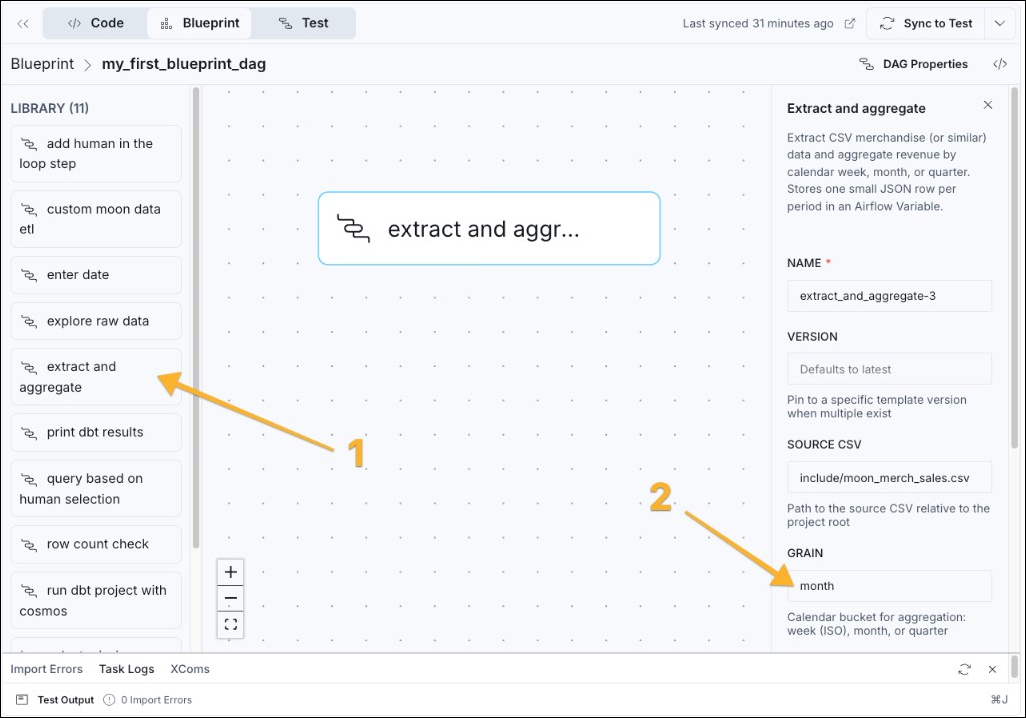The image size is (1026, 718).
Task: Collapse the library sidebar with the double-chevron
Action: click(22, 22)
